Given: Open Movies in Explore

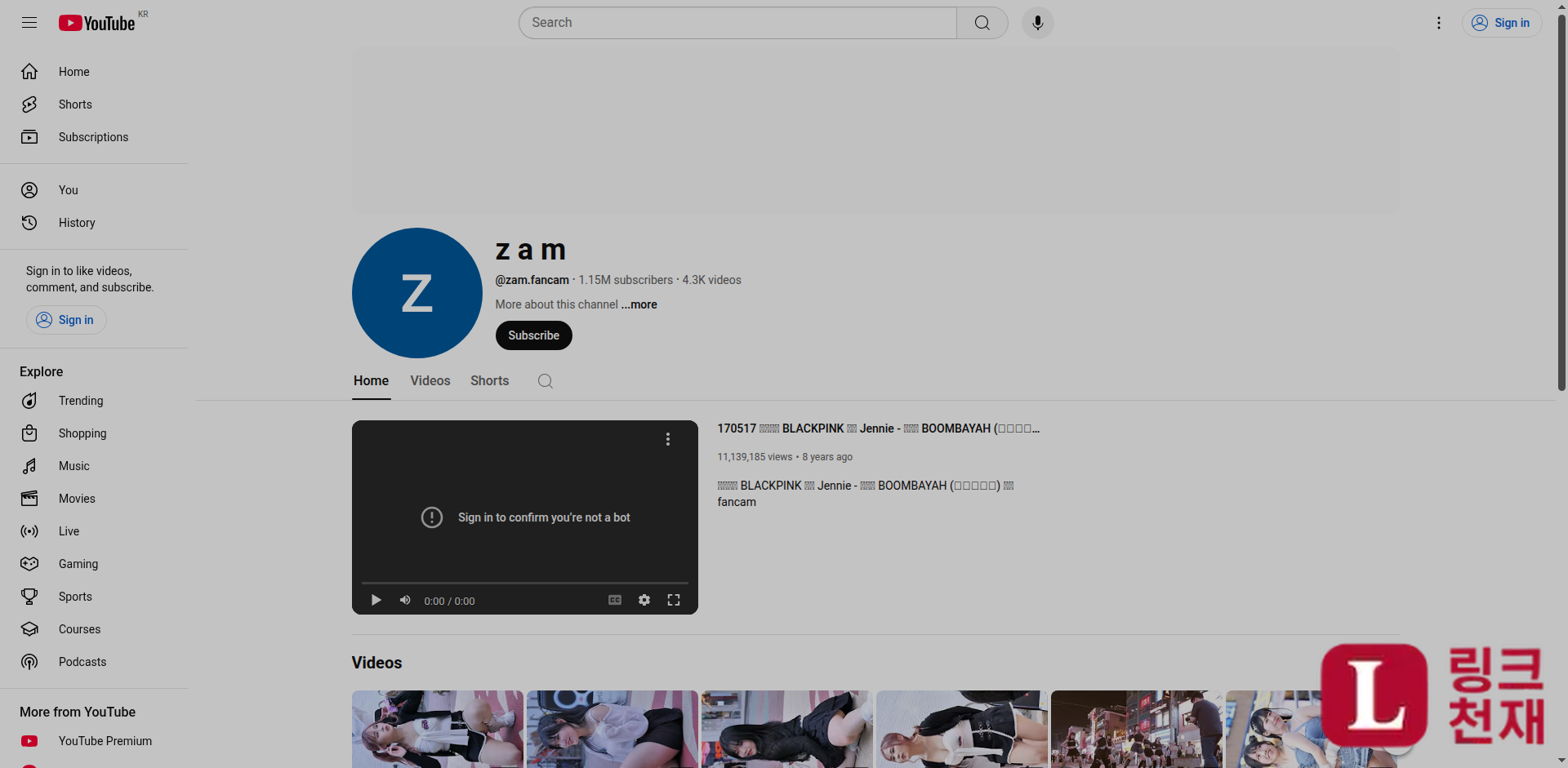Looking at the screenshot, I should (94, 499).
